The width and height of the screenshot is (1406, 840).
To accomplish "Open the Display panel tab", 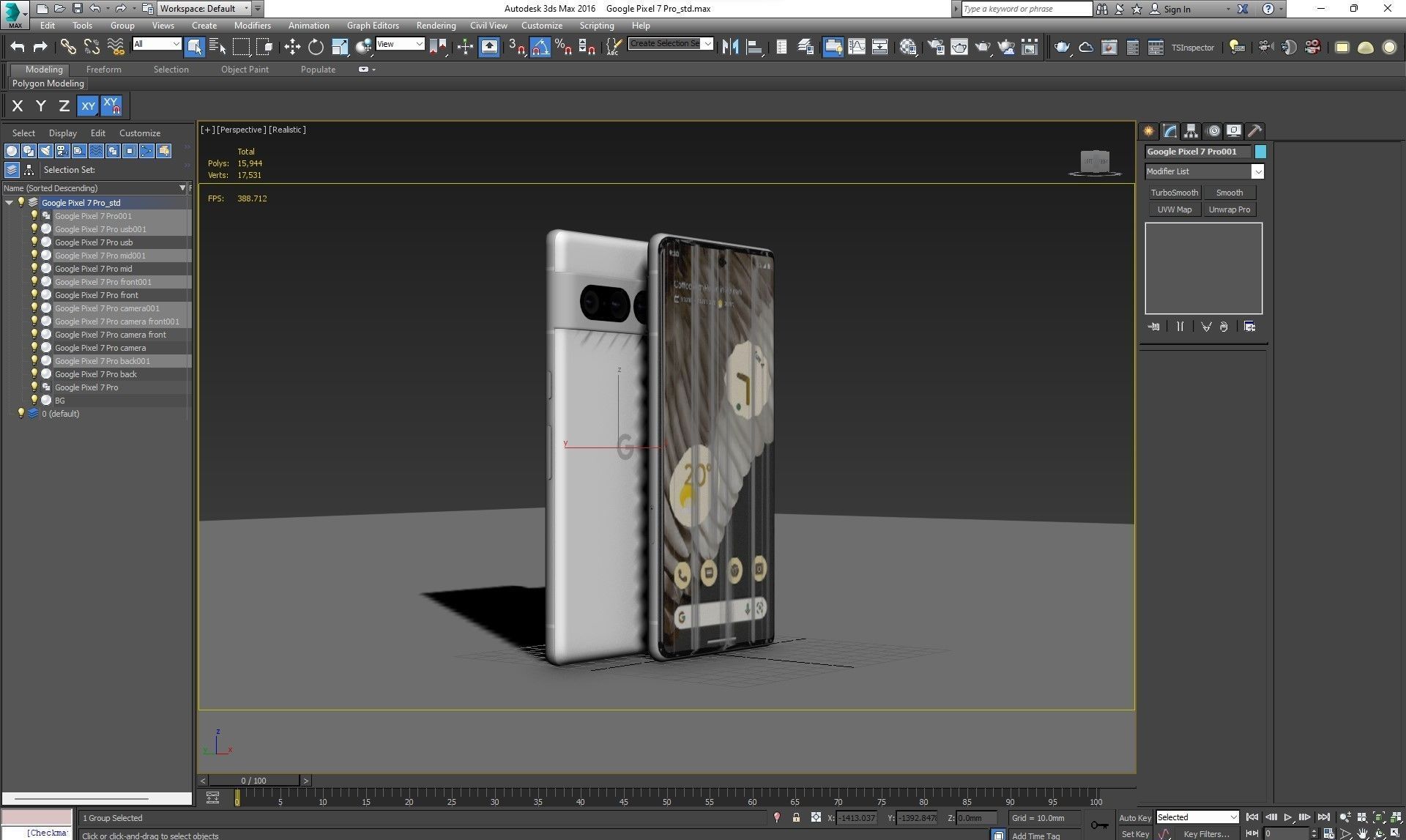I will point(1234,131).
